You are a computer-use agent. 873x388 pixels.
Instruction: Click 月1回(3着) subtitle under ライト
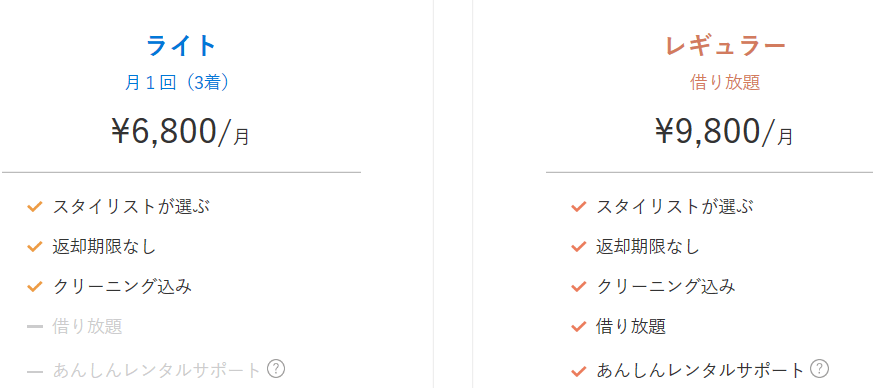176,82
